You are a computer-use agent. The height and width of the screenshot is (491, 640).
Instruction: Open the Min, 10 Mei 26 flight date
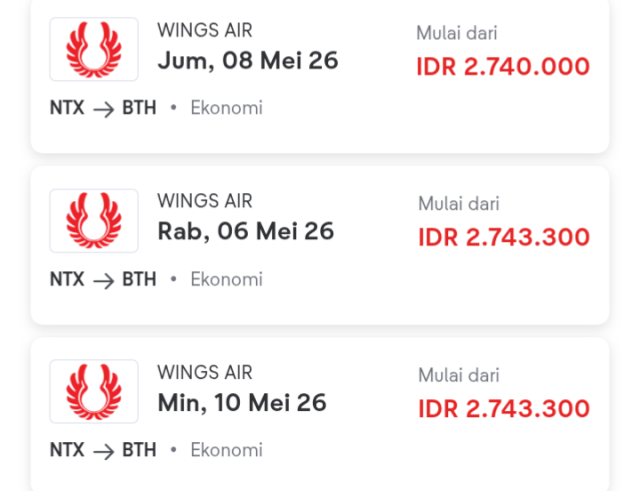click(242, 403)
